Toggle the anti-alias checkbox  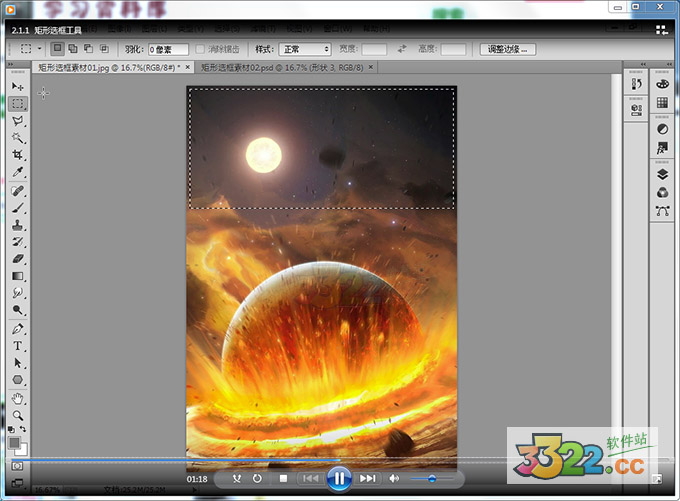201,49
